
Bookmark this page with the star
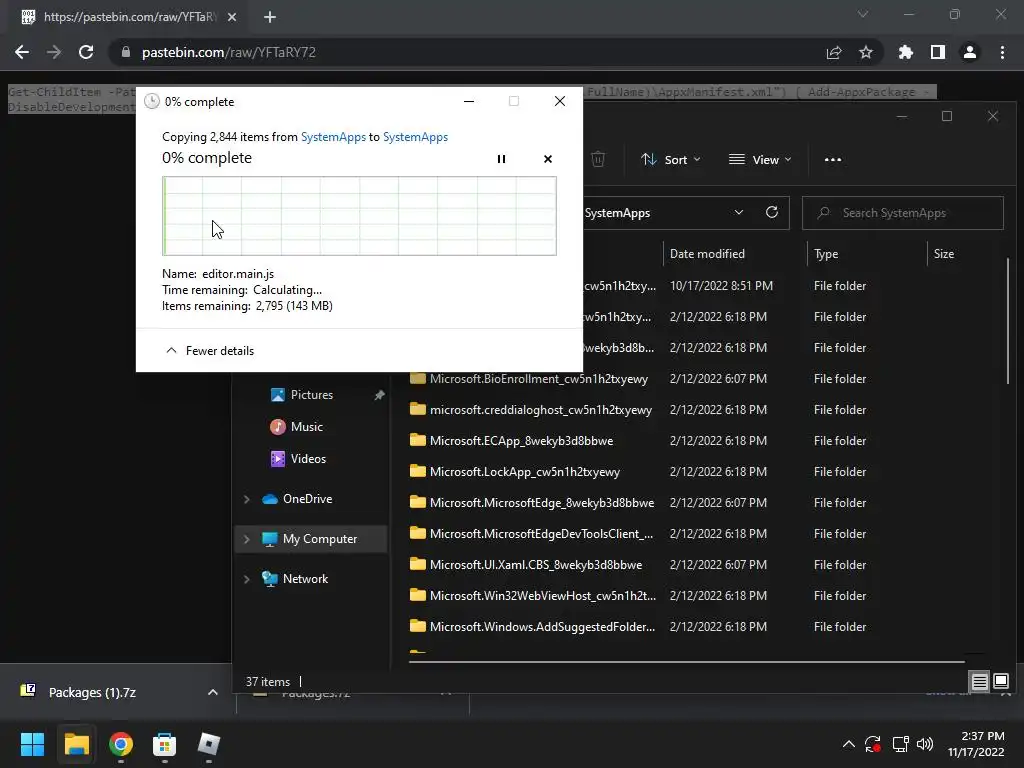click(x=866, y=52)
